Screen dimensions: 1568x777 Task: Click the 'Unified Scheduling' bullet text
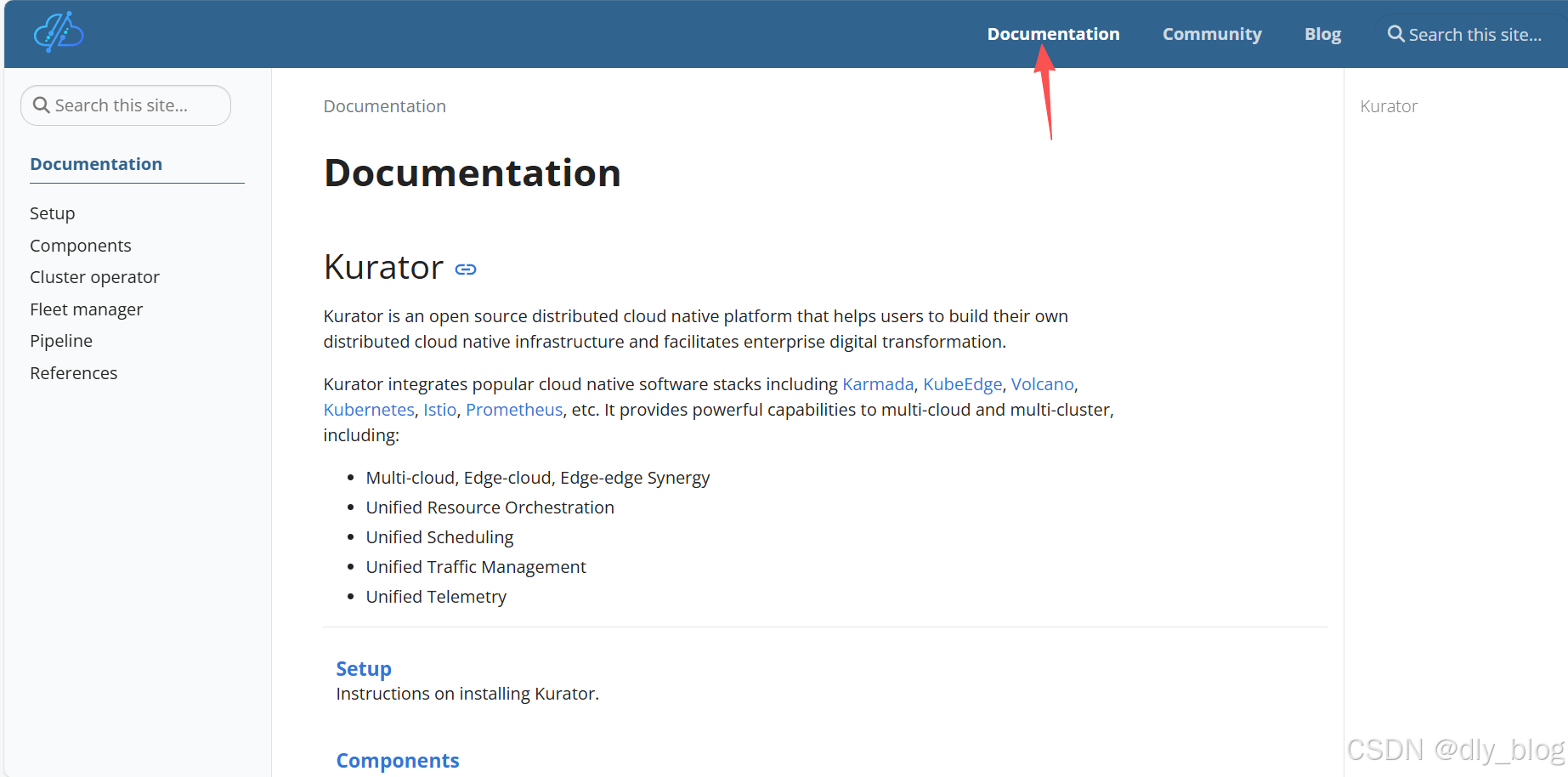tap(439, 537)
